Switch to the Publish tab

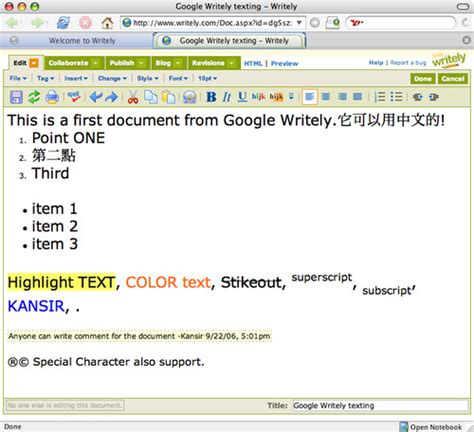pos(122,63)
